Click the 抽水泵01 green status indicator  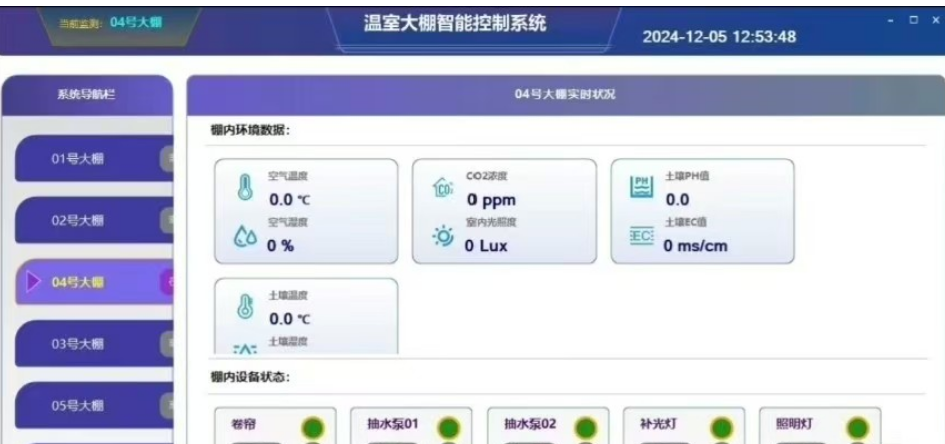point(448,428)
